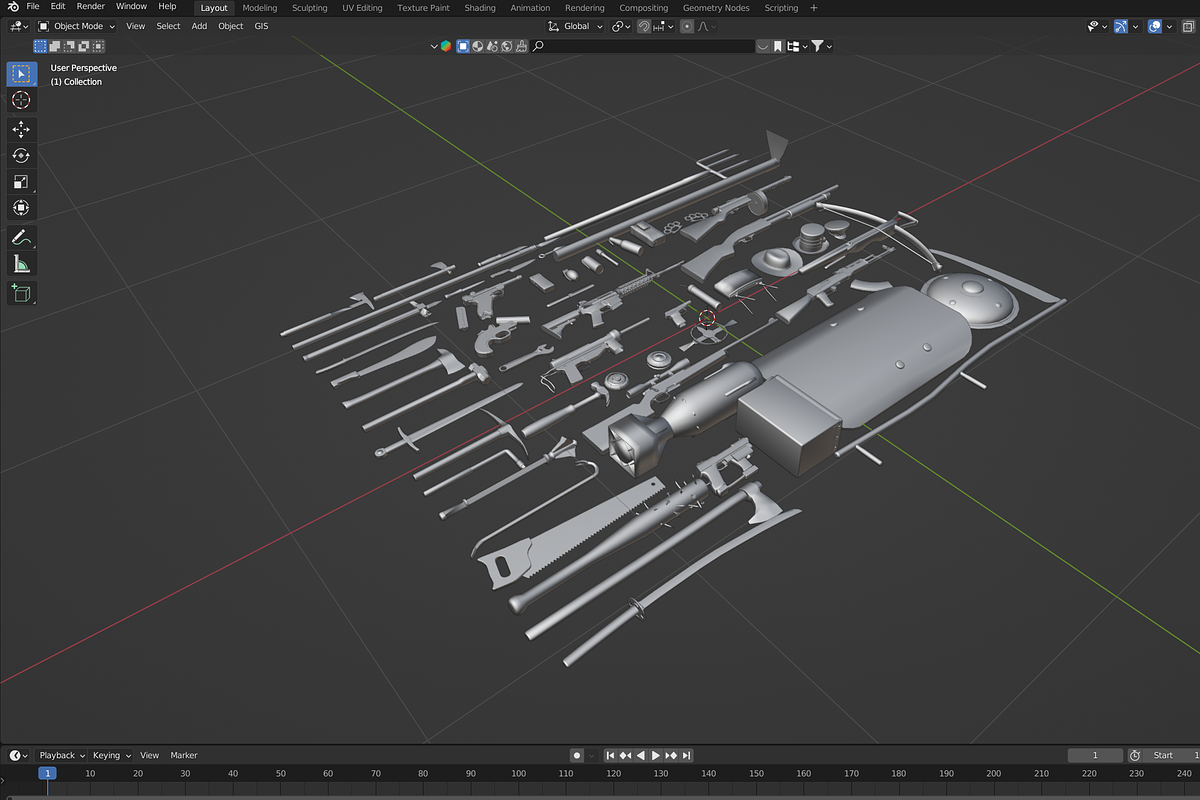The width and height of the screenshot is (1200, 800).
Task: Set selection mode to invert
Action: (x=84, y=46)
